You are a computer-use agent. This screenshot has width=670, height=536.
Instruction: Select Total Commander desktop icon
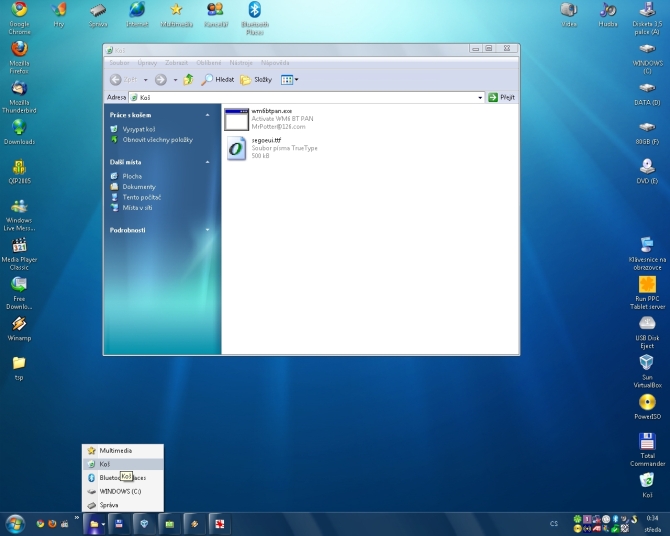pyautogui.click(x=647, y=444)
